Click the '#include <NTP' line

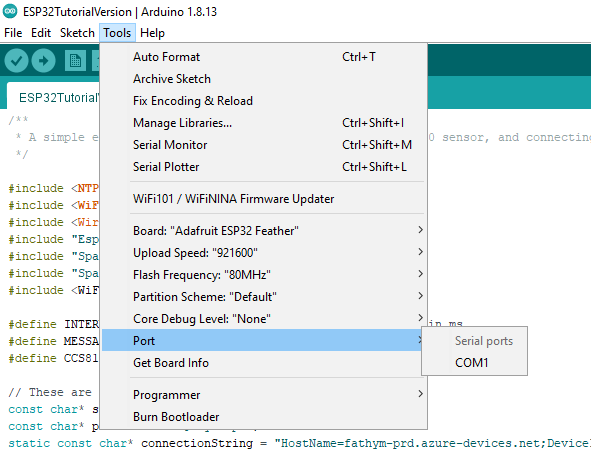[54, 188]
